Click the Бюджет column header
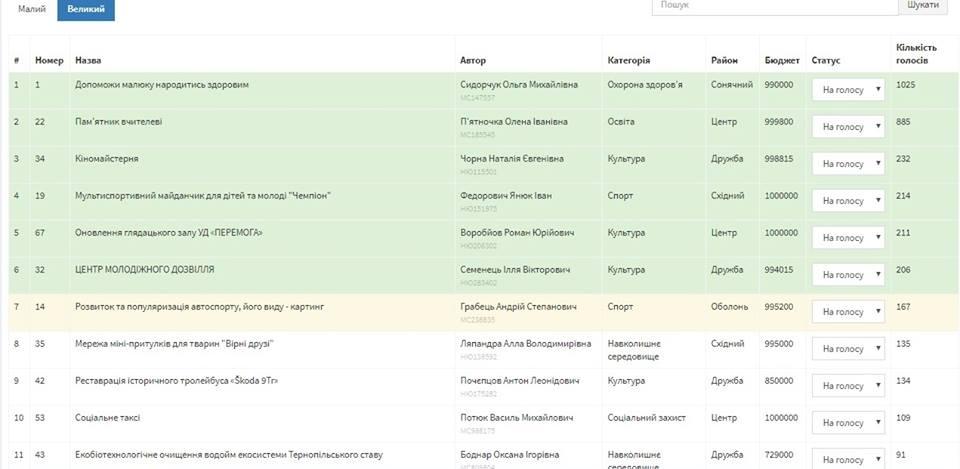Viewport: 960px width, 469px height. coord(781,61)
